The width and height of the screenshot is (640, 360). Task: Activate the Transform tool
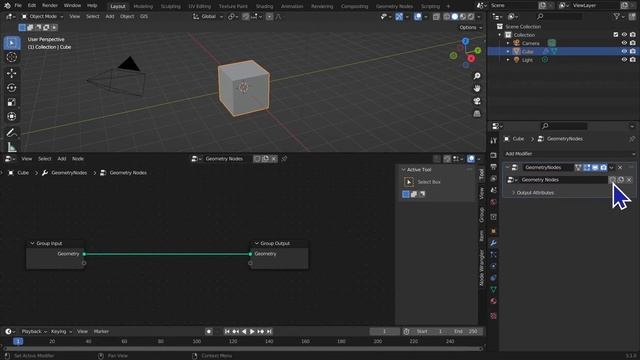12,116
